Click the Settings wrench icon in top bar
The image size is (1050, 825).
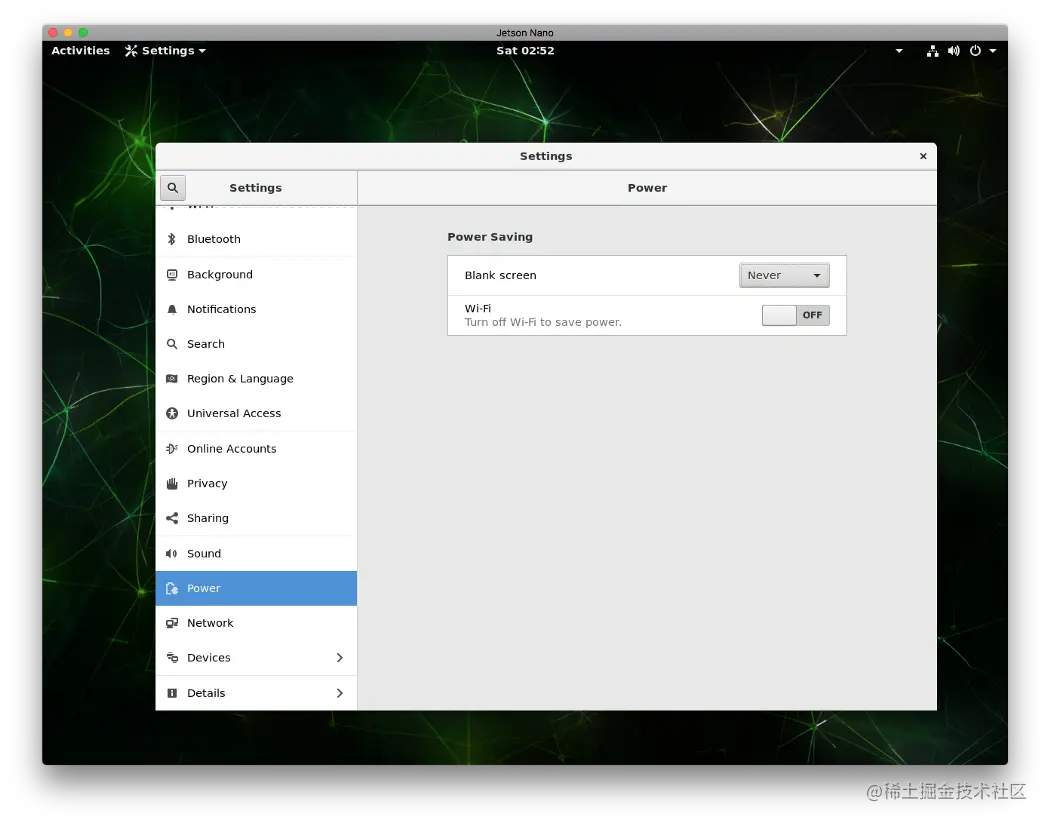(131, 51)
